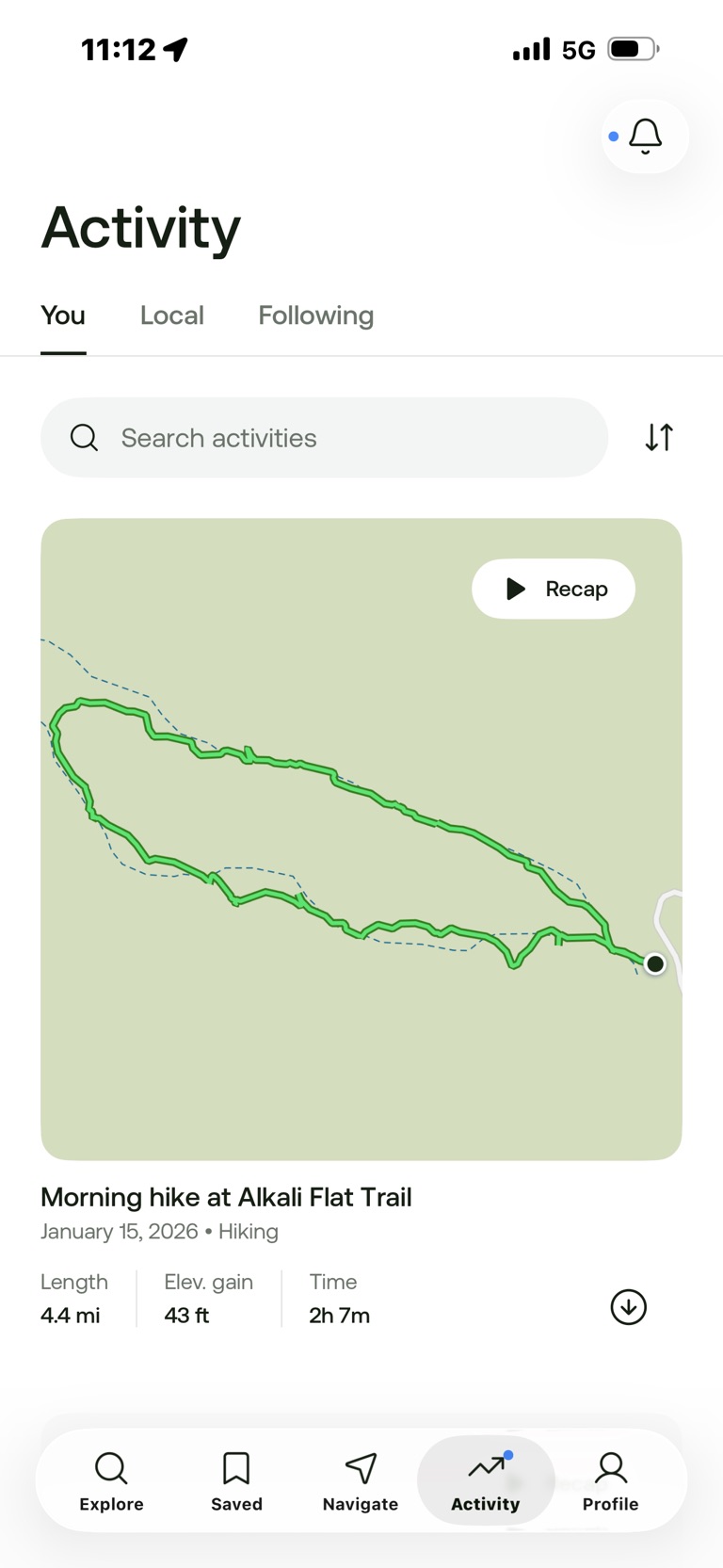Go to Profile in bottom bar
Screen dimensions: 723x1568
pyautogui.click(x=610, y=1480)
